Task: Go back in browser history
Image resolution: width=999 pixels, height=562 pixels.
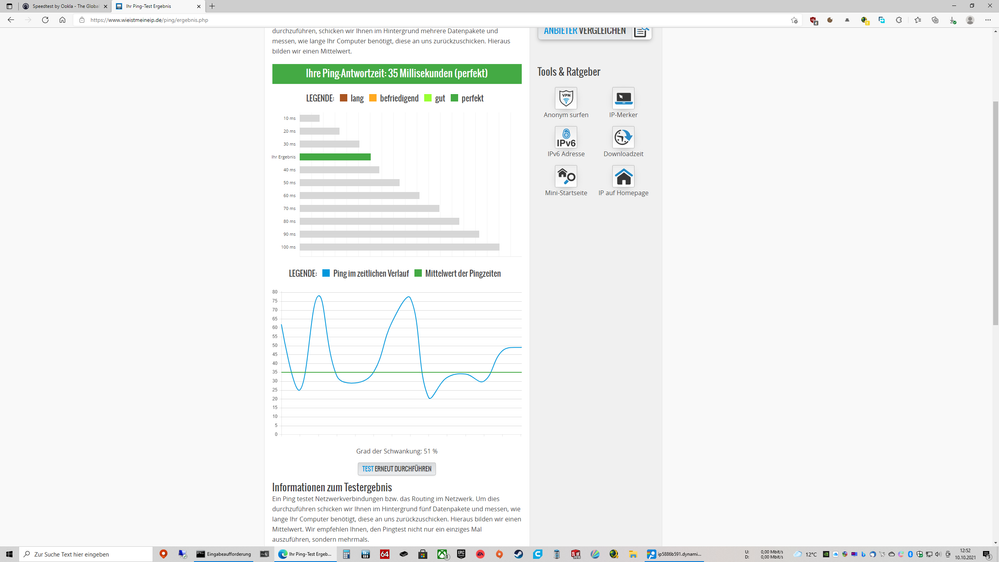Action: coord(11,20)
